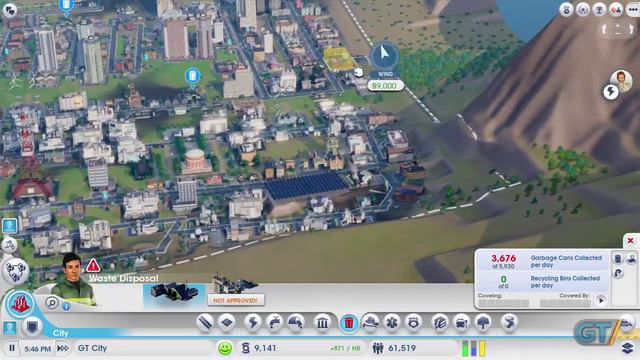Image resolution: width=640 pixels, height=360 pixels.
Task: Click the 5:46 PM clock
Action: [38, 349]
